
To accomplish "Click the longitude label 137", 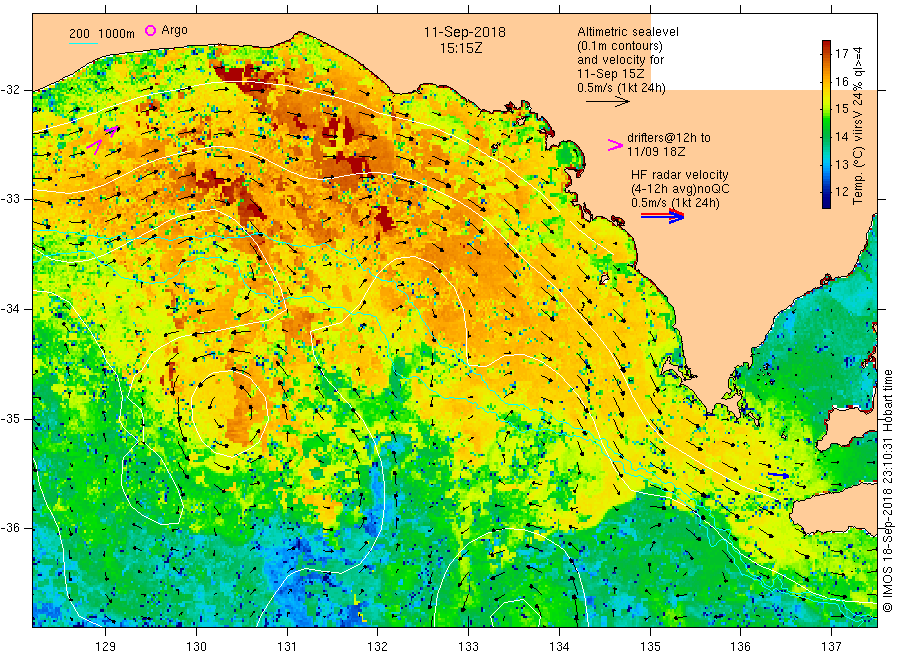I will coord(831,646).
